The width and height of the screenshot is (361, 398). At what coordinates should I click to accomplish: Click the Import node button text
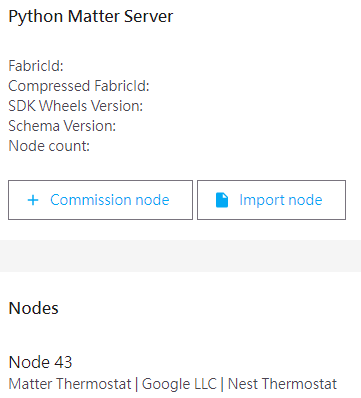tap(281, 200)
